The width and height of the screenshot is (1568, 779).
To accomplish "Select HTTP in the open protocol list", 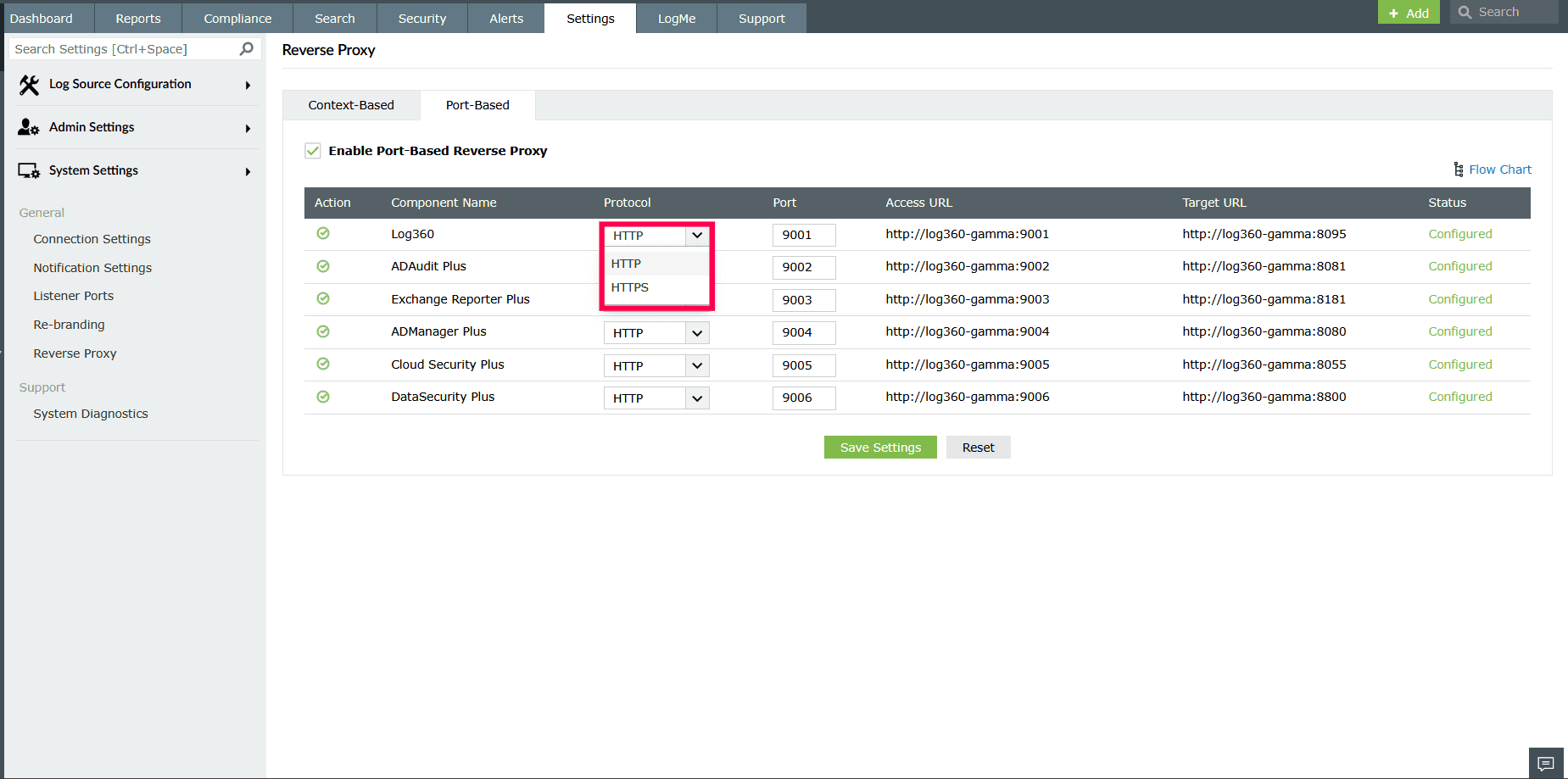I will click(x=656, y=264).
